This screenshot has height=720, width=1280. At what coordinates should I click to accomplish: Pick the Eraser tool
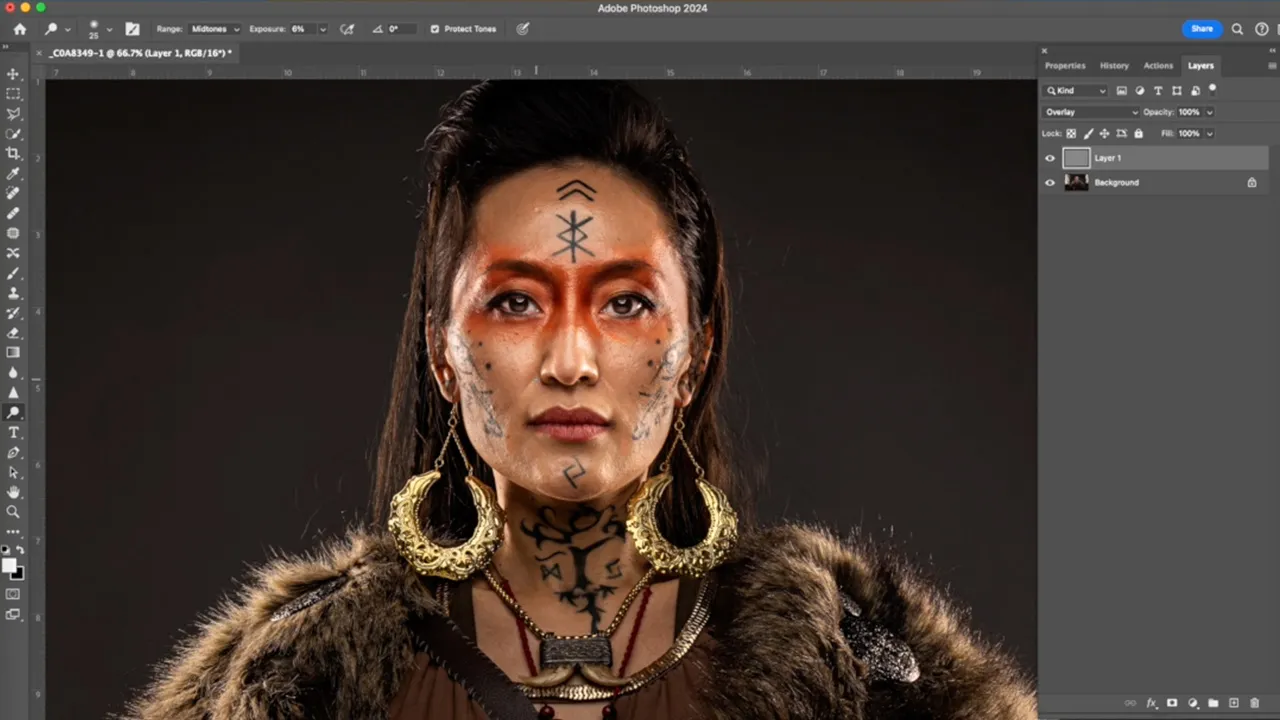(13, 332)
